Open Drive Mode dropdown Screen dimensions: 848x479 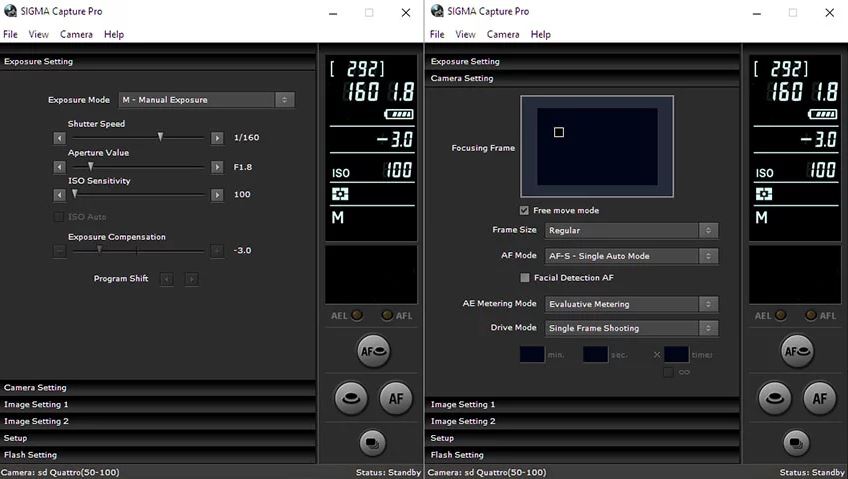click(632, 328)
